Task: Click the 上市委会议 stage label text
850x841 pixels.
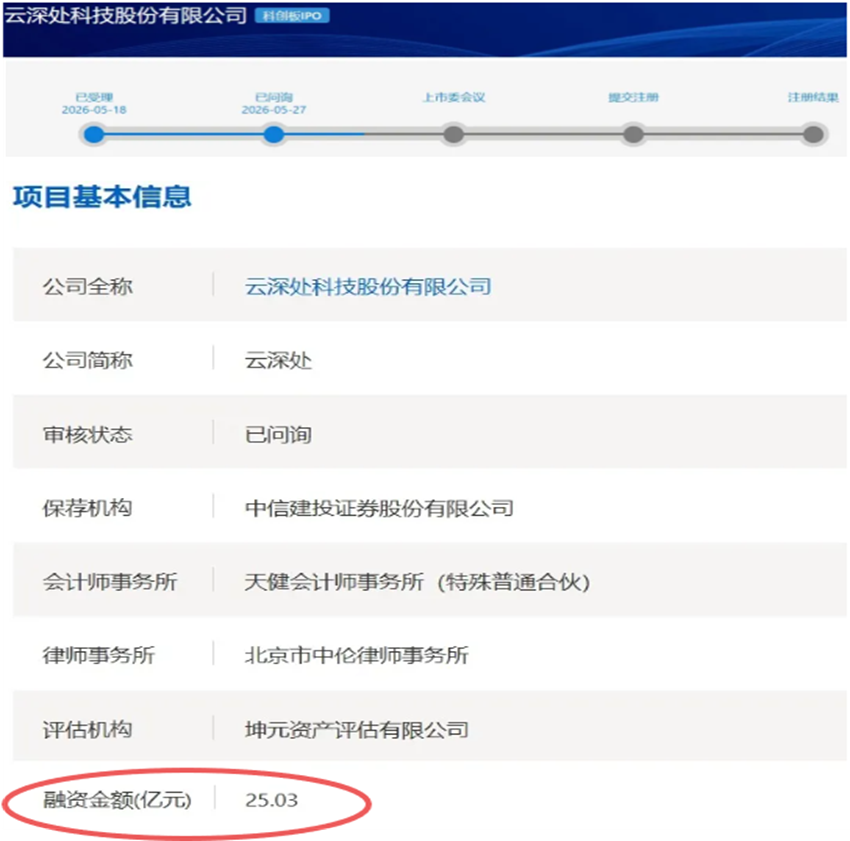Action: [x=454, y=97]
